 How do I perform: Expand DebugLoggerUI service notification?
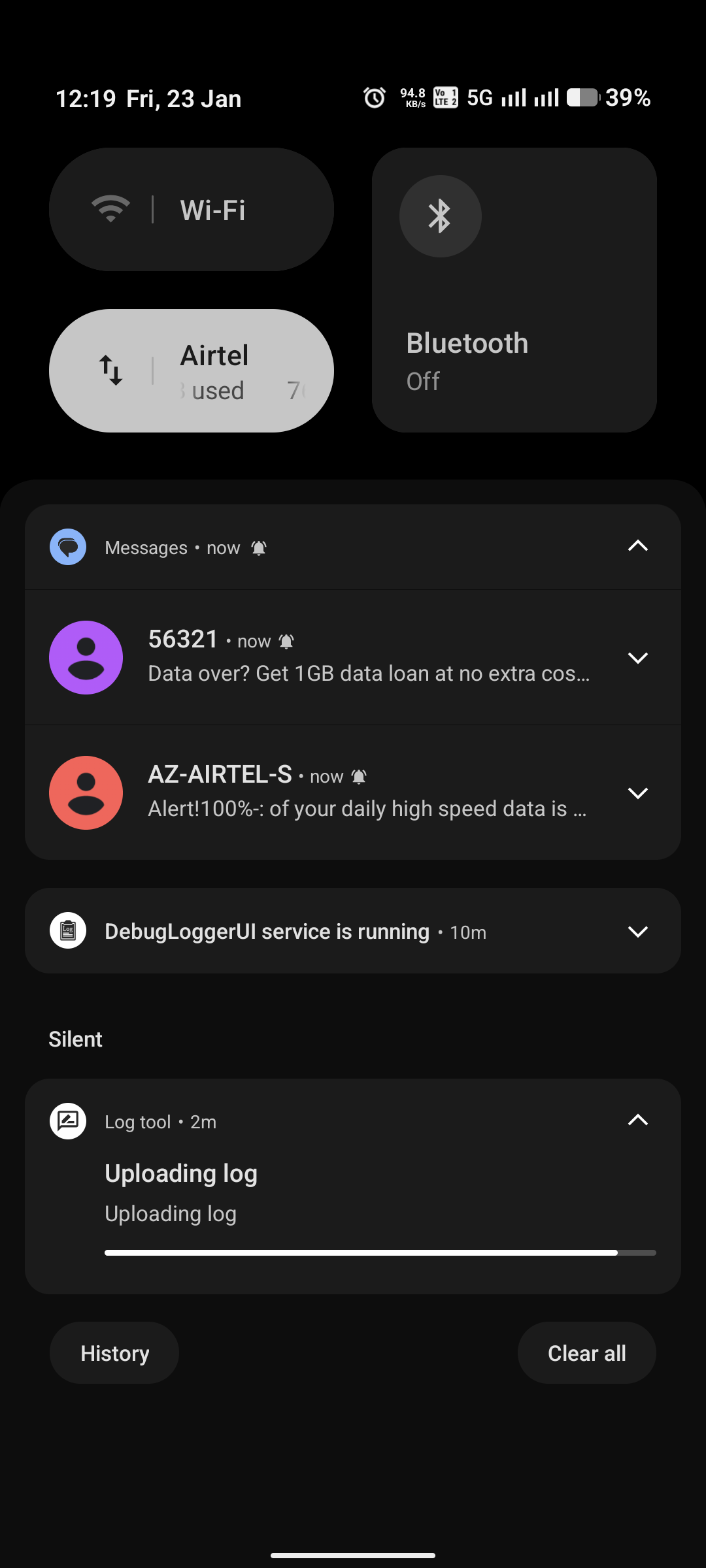[x=637, y=931]
